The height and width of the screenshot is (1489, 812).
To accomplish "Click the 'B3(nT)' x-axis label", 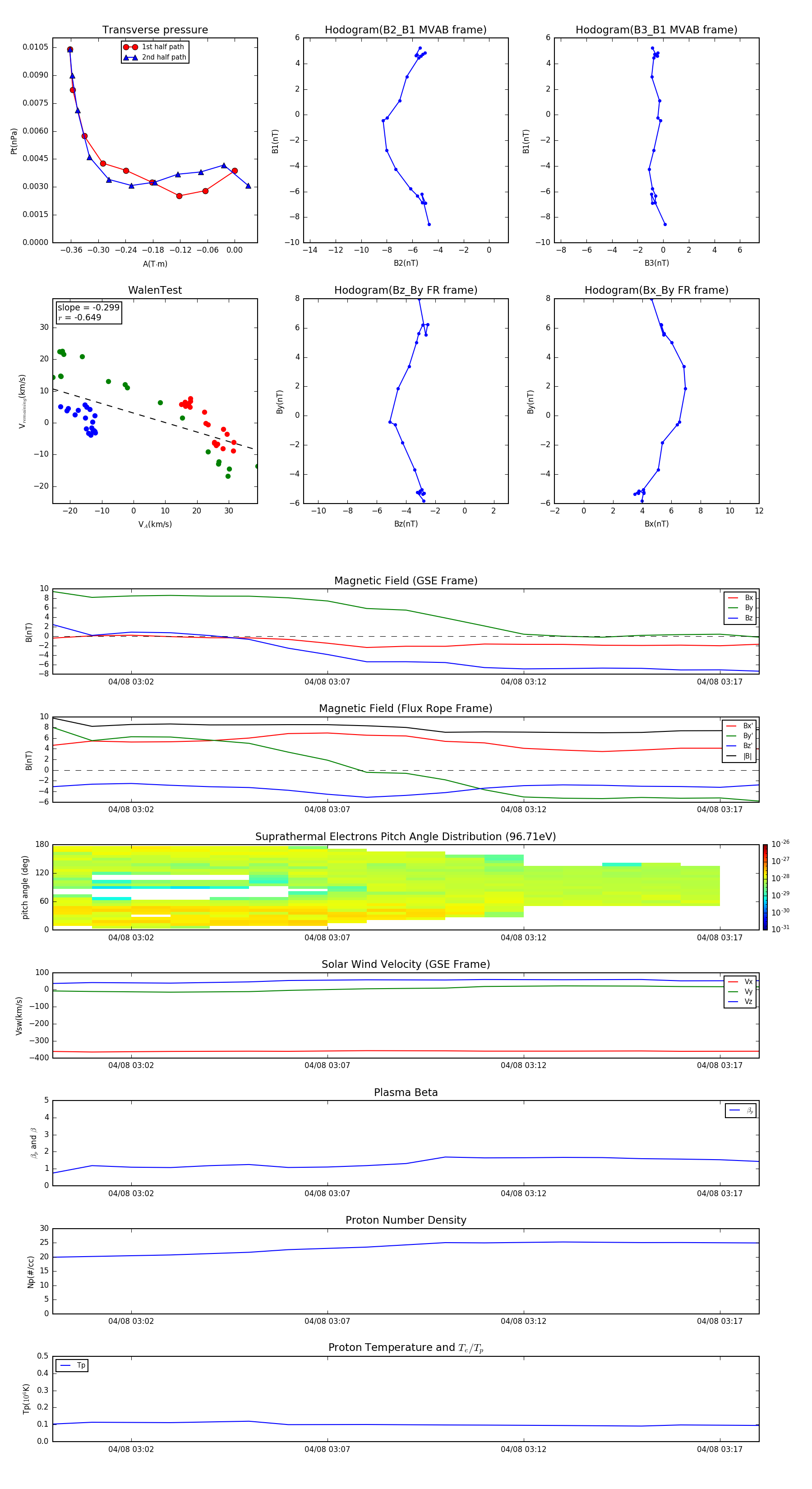I will (x=656, y=263).
